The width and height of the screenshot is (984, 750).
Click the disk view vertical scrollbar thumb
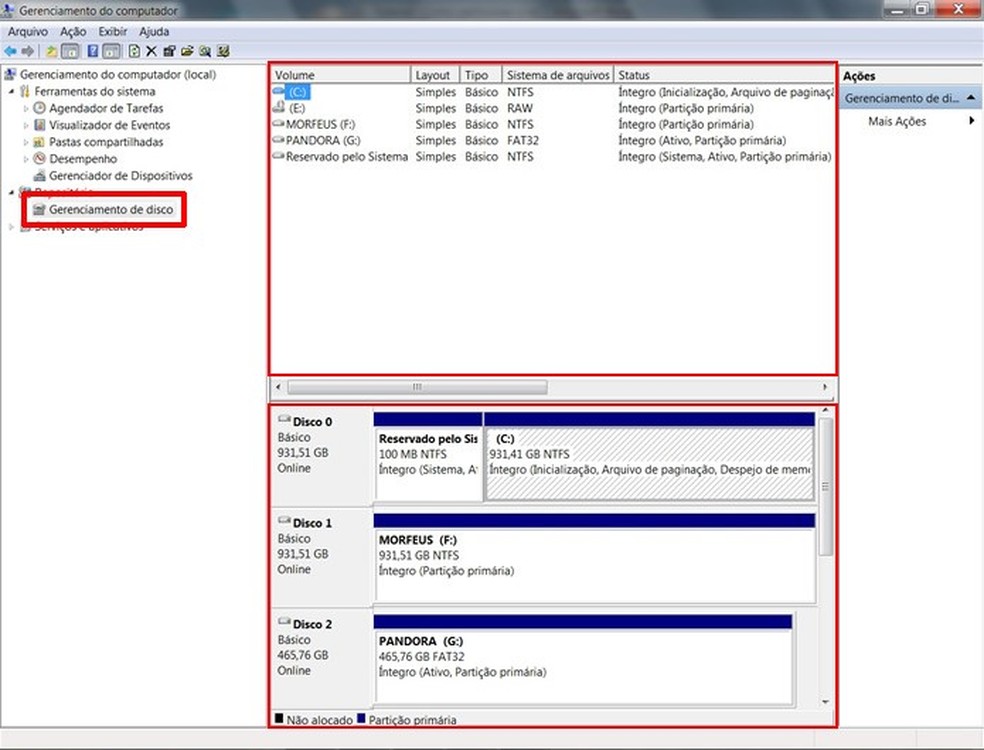click(826, 486)
